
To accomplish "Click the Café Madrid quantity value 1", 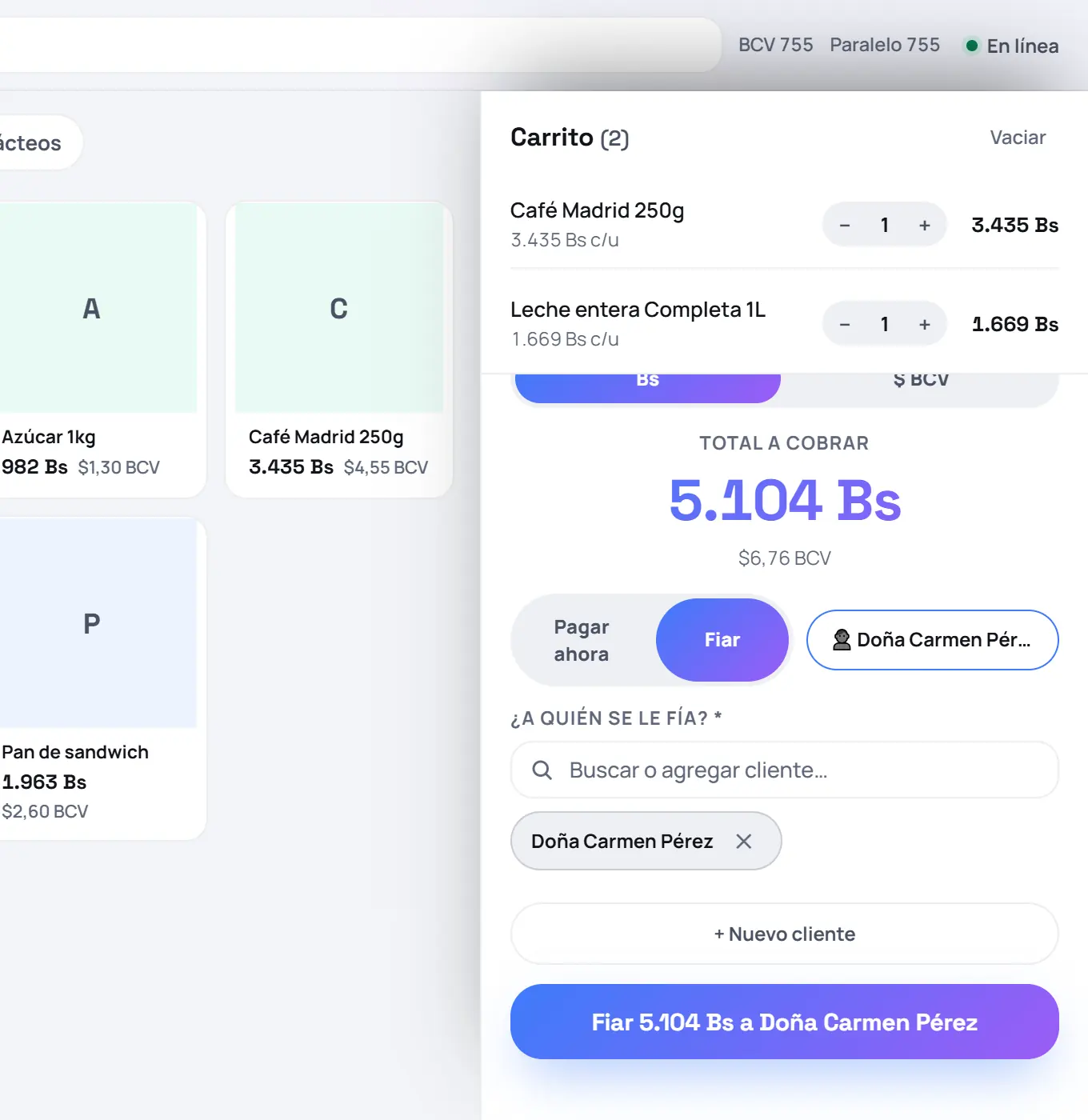I will tap(885, 225).
